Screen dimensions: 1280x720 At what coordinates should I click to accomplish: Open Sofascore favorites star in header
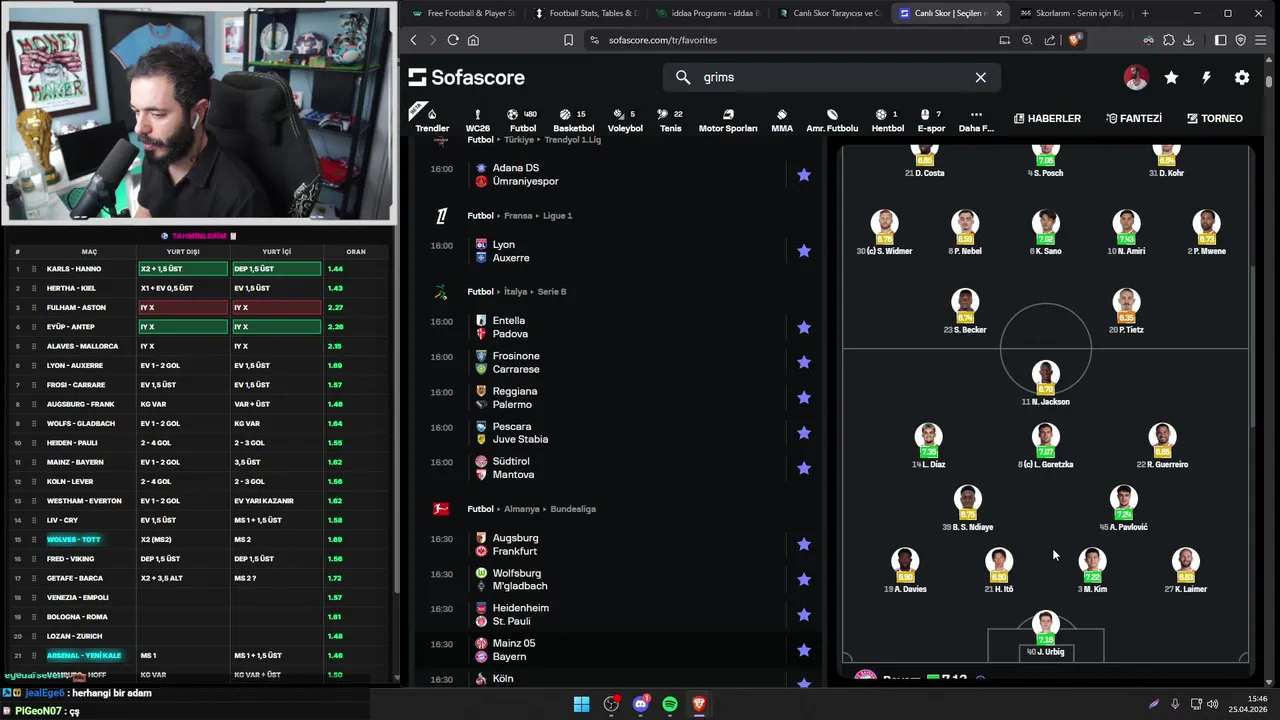click(x=1171, y=77)
